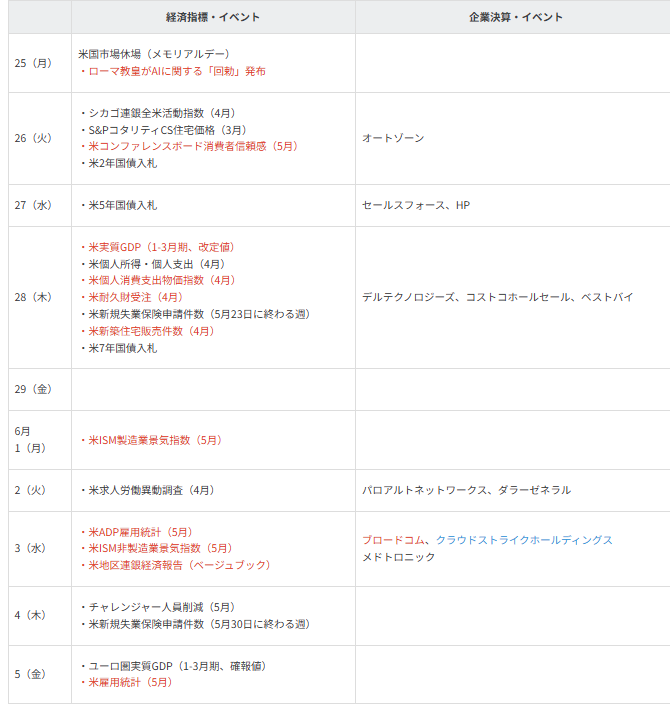Click メドトロニック name
670x714 pixels.
[x=399, y=557]
